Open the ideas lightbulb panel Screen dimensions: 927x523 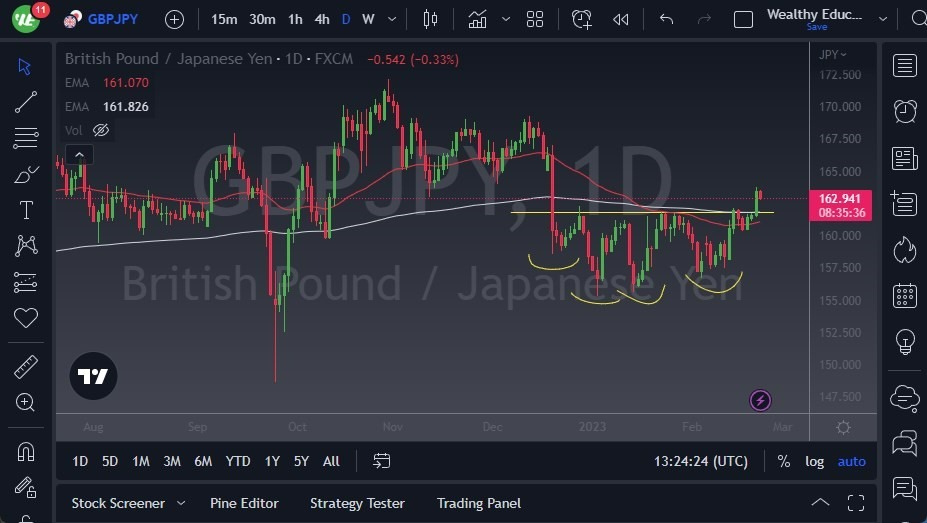click(905, 341)
